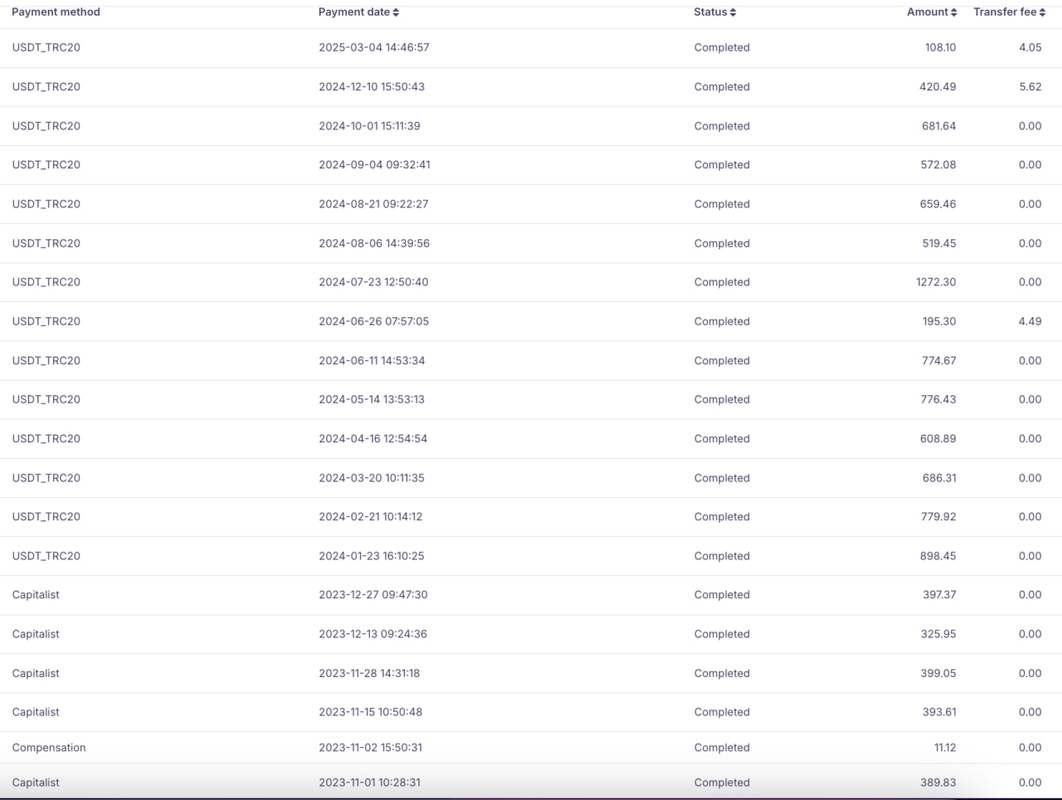Select payment date 2023-12-27 09:47:30
The height and width of the screenshot is (800, 1062).
click(x=373, y=595)
